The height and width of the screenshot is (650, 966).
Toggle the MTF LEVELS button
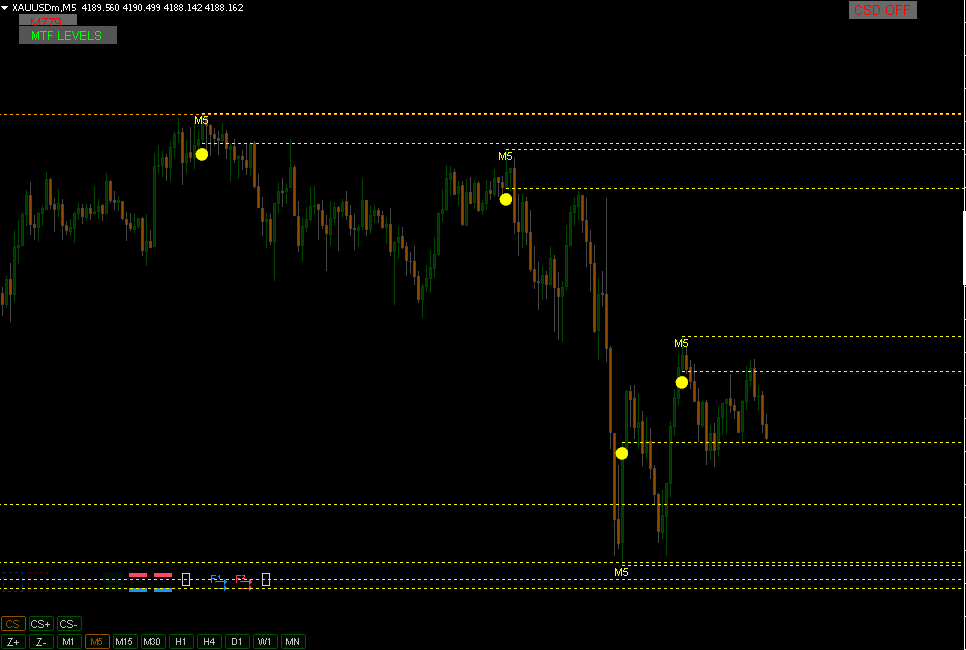pyautogui.click(x=68, y=36)
